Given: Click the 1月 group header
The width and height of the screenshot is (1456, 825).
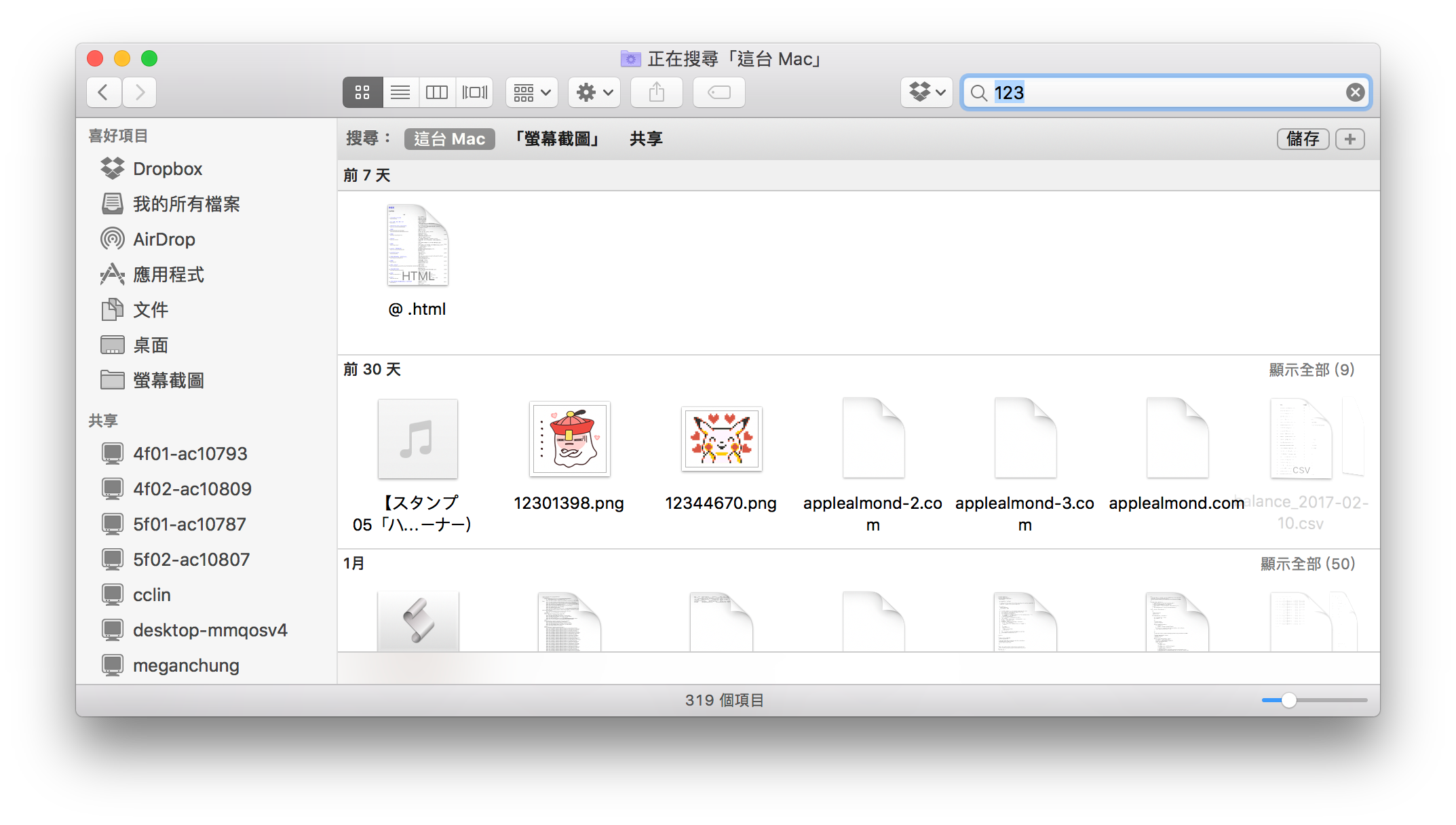Looking at the screenshot, I should click(354, 564).
